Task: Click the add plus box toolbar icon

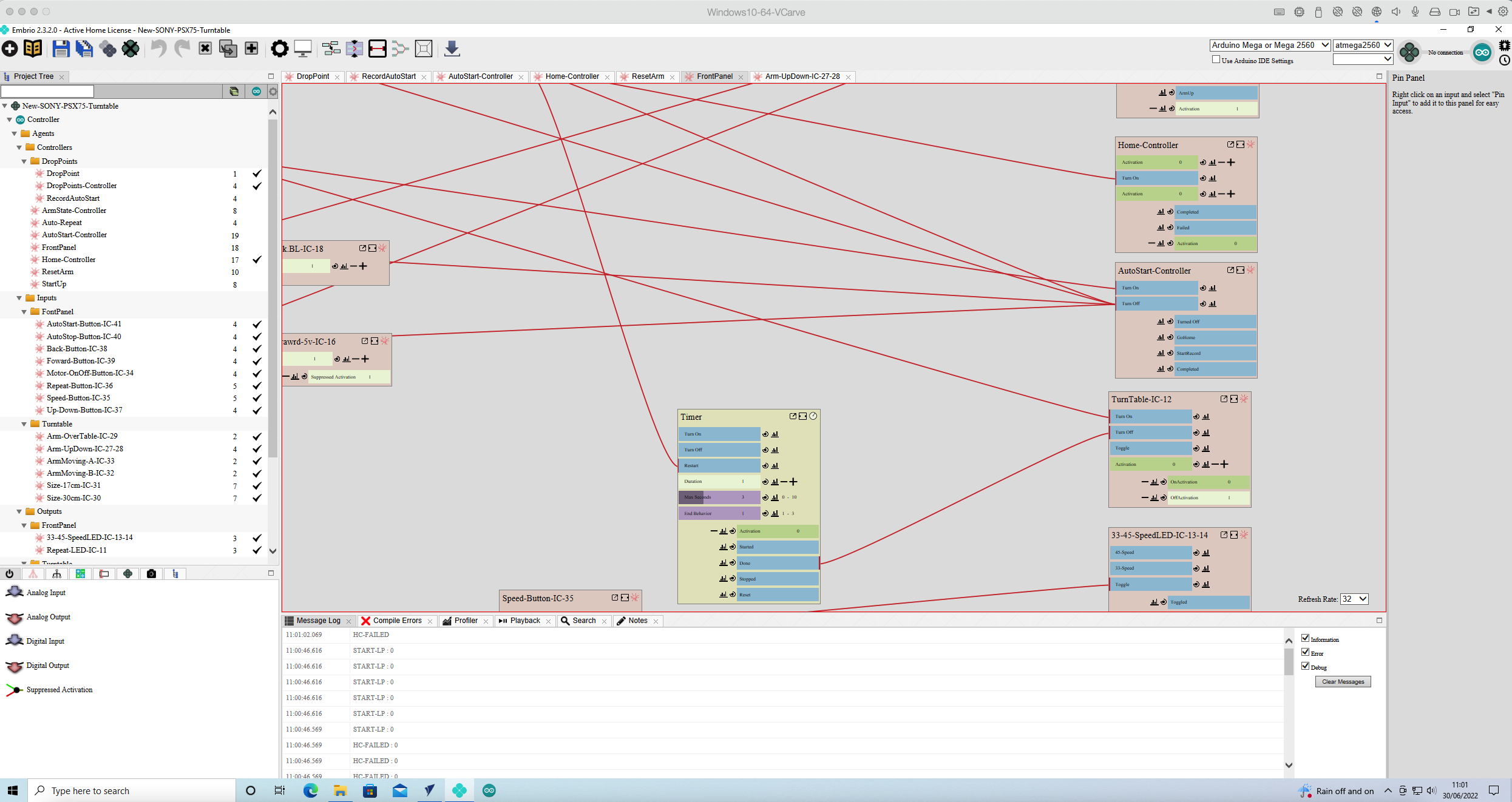Action: [x=251, y=49]
